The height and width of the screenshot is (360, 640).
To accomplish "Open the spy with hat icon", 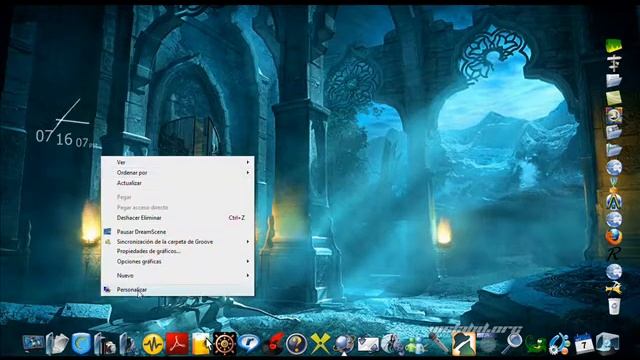I will 463,344.
